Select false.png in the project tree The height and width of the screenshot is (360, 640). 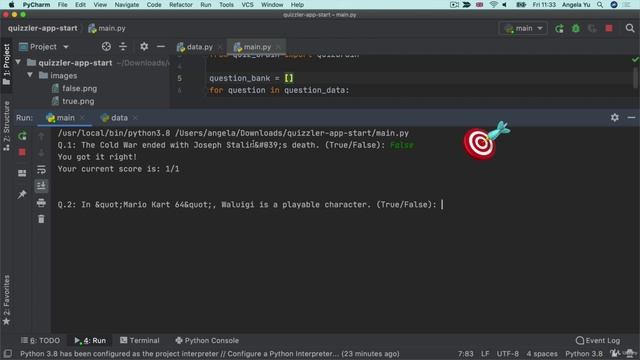80,88
